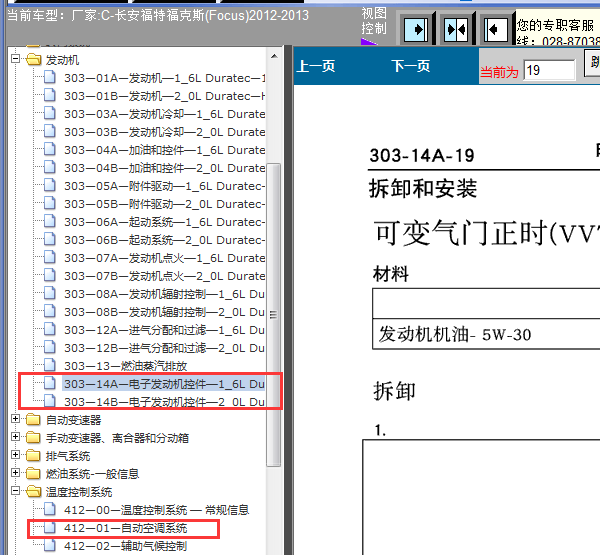This screenshot has width=600, height=555.
Task: Expand the 手动变速器、离合器和分动箱 folder
Action: point(16,437)
